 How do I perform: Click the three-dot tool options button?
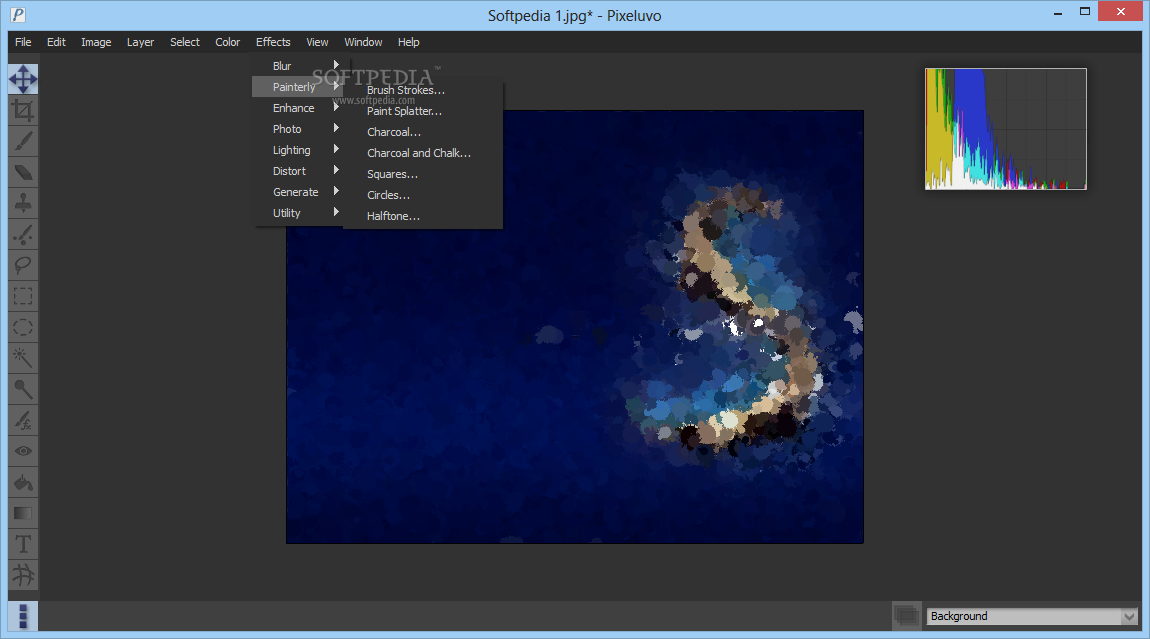click(23, 616)
